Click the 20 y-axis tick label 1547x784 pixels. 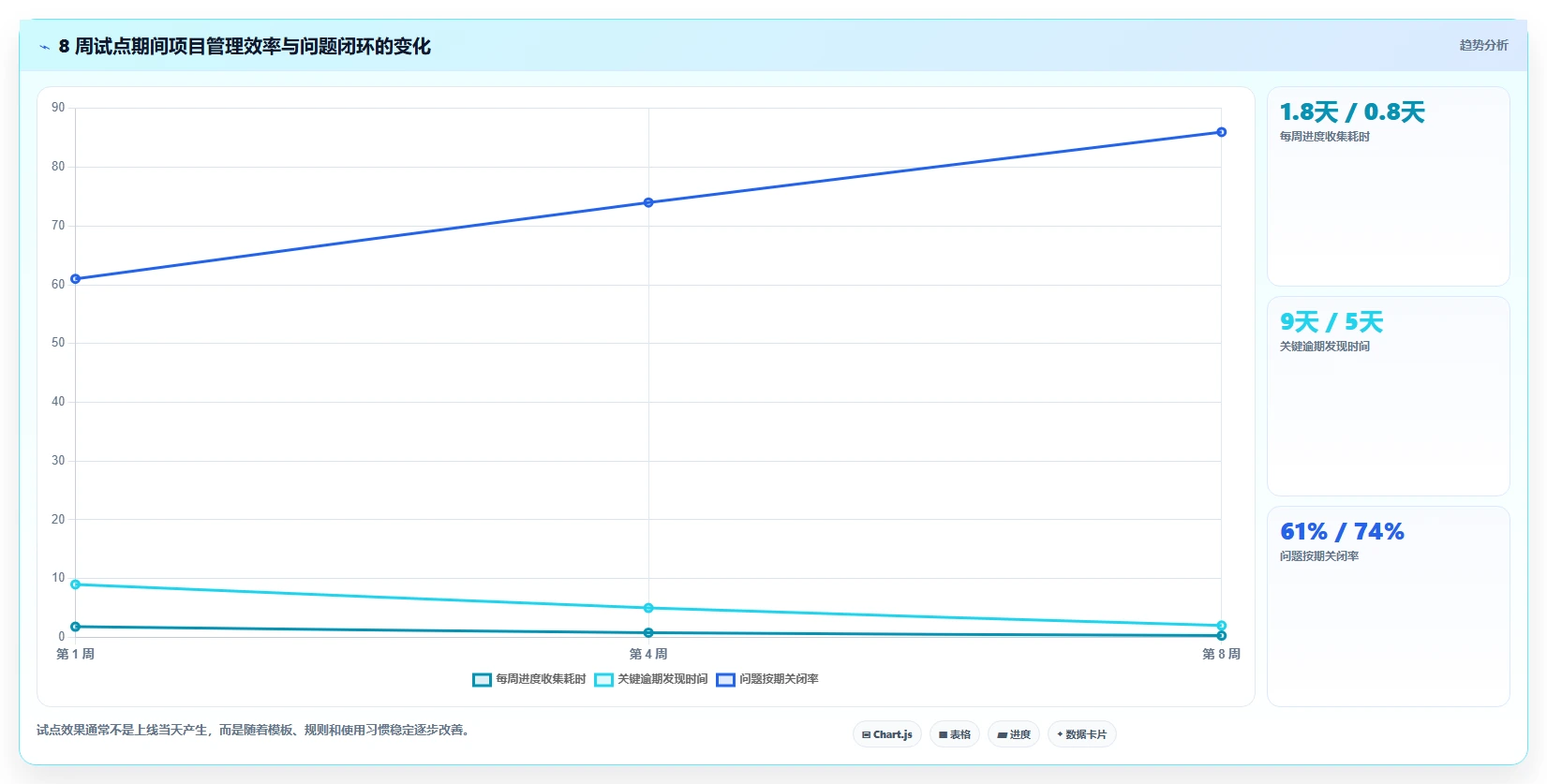[58, 520]
